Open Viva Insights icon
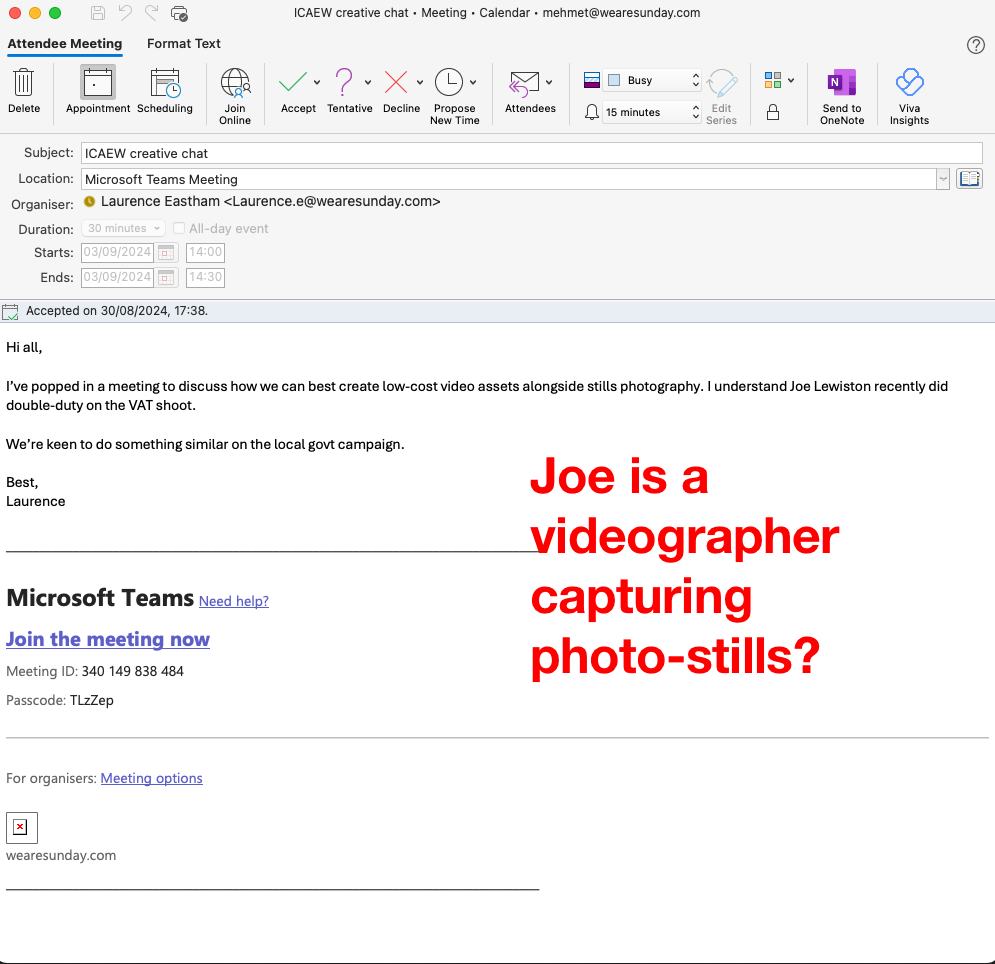The width and height of the screenshot is (995, 964). tap(909, 83)
